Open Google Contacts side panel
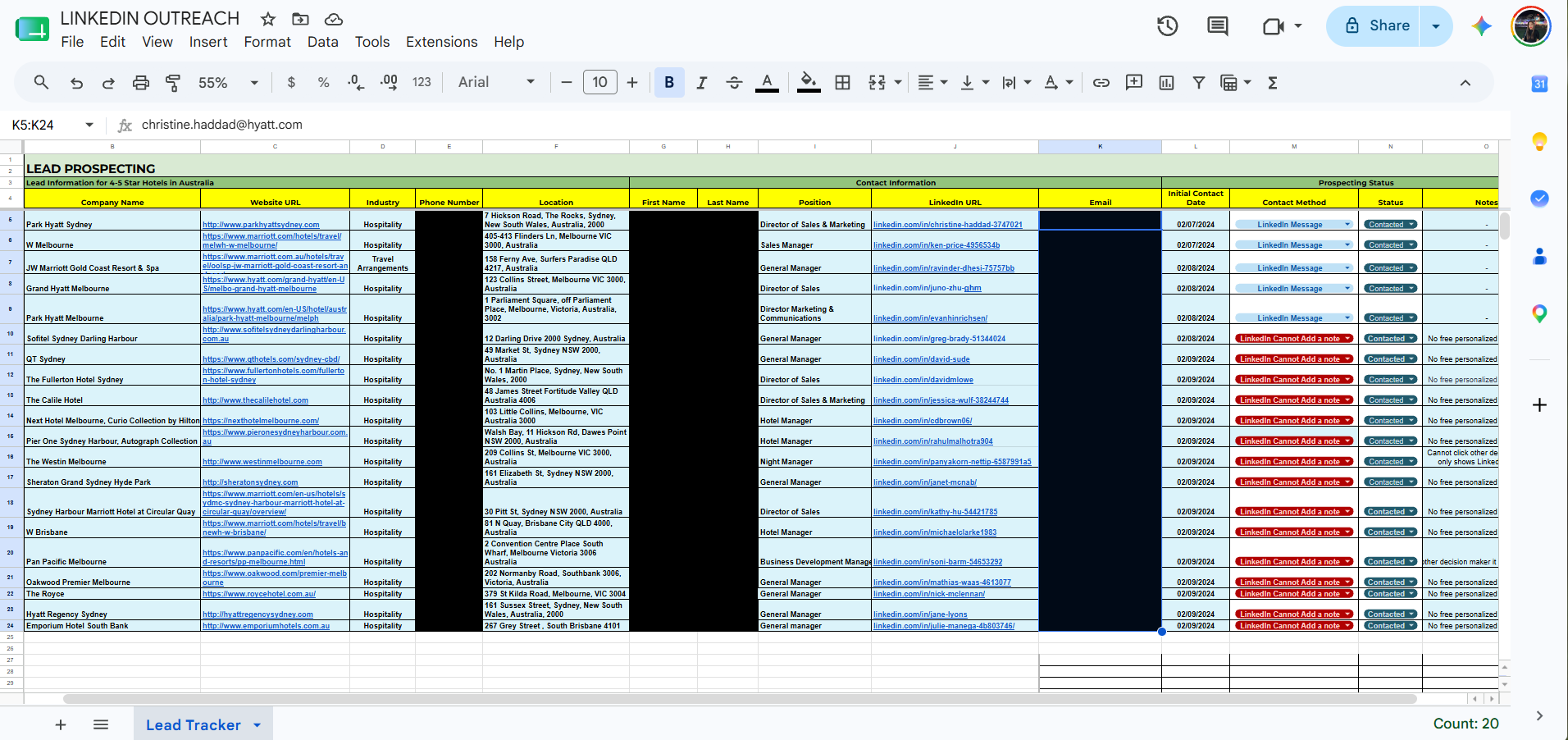The image size is (1568, 740). coord(1539,256)
